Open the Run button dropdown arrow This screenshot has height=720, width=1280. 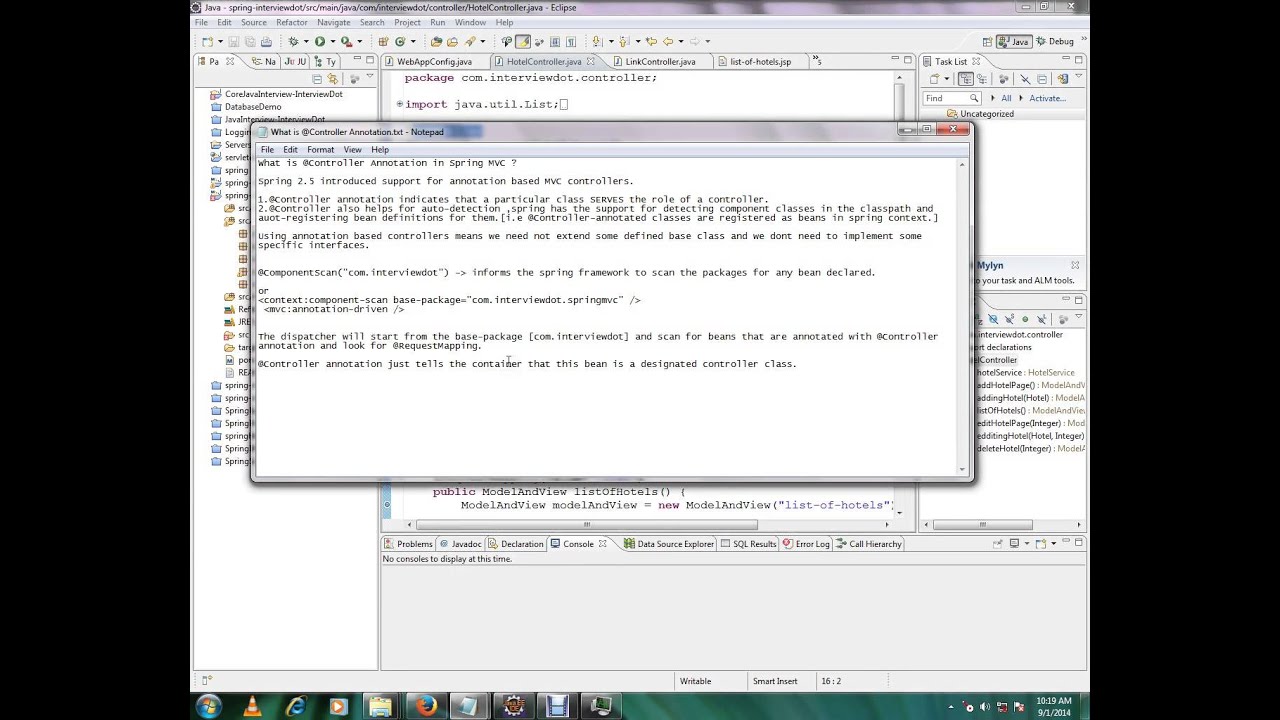(331, 42)
